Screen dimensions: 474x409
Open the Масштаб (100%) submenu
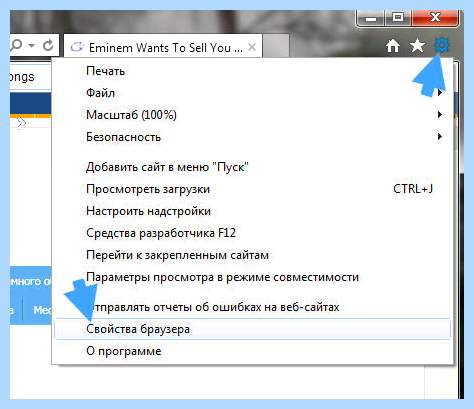[253, 115]
